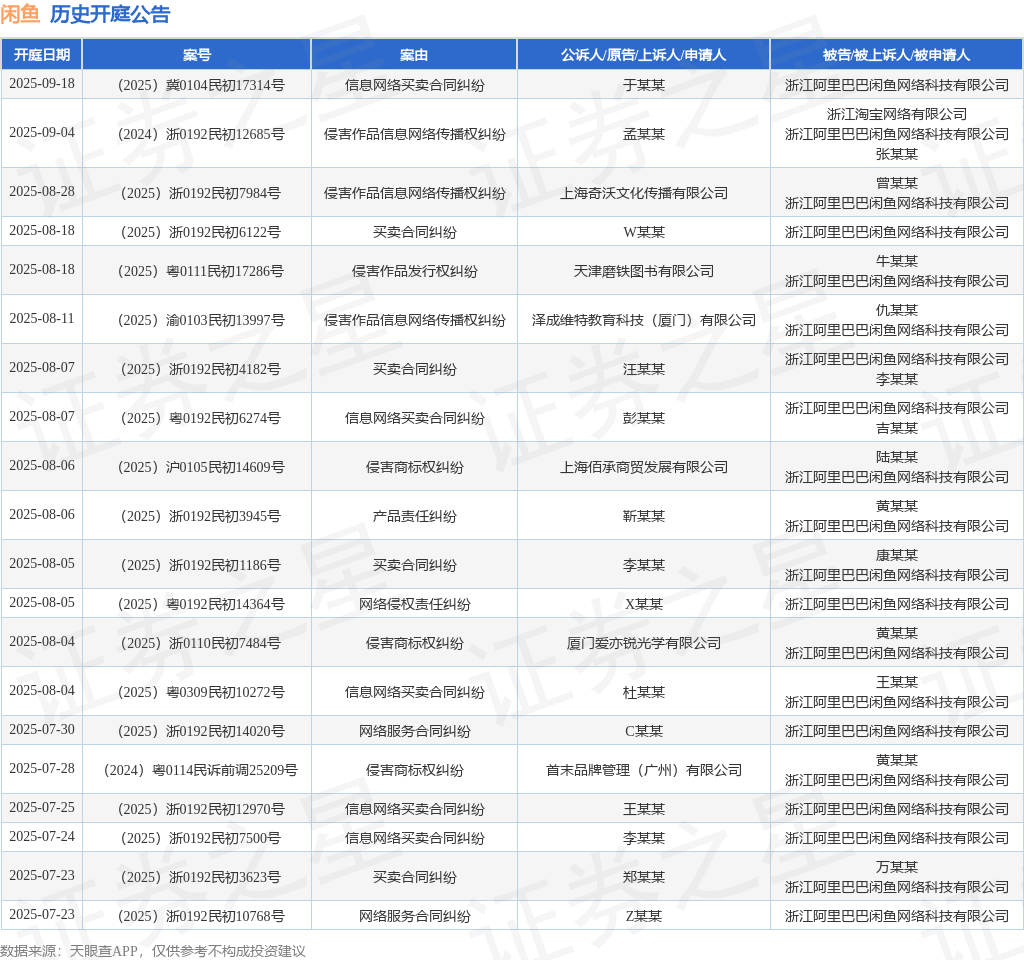This screenshot has width=1024, height=960.
Task: Click the 历史开庭公告 title text
Action: [110, 14]
